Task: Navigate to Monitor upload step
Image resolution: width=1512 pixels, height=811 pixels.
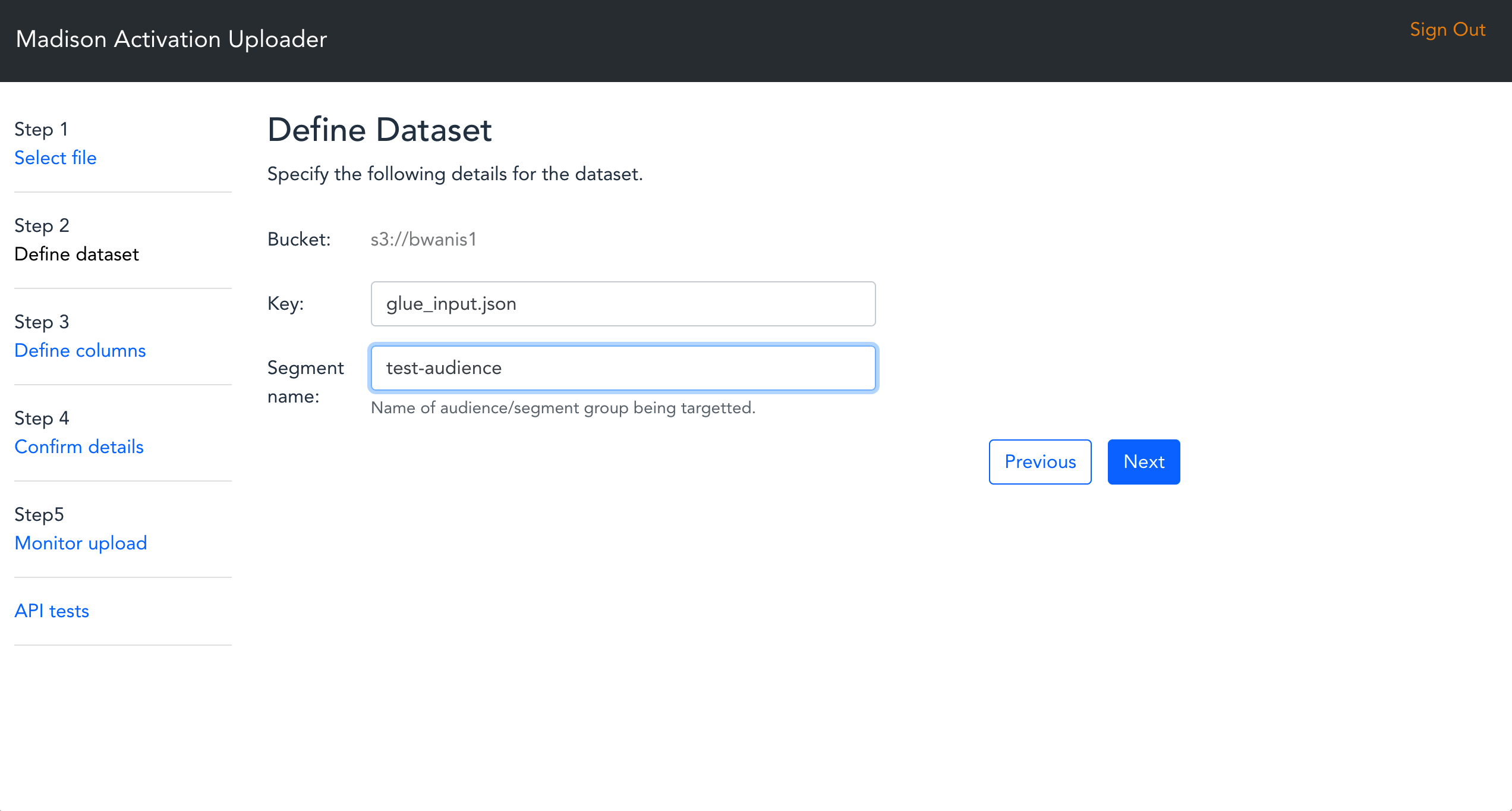Action: click(x=80, y=543)
